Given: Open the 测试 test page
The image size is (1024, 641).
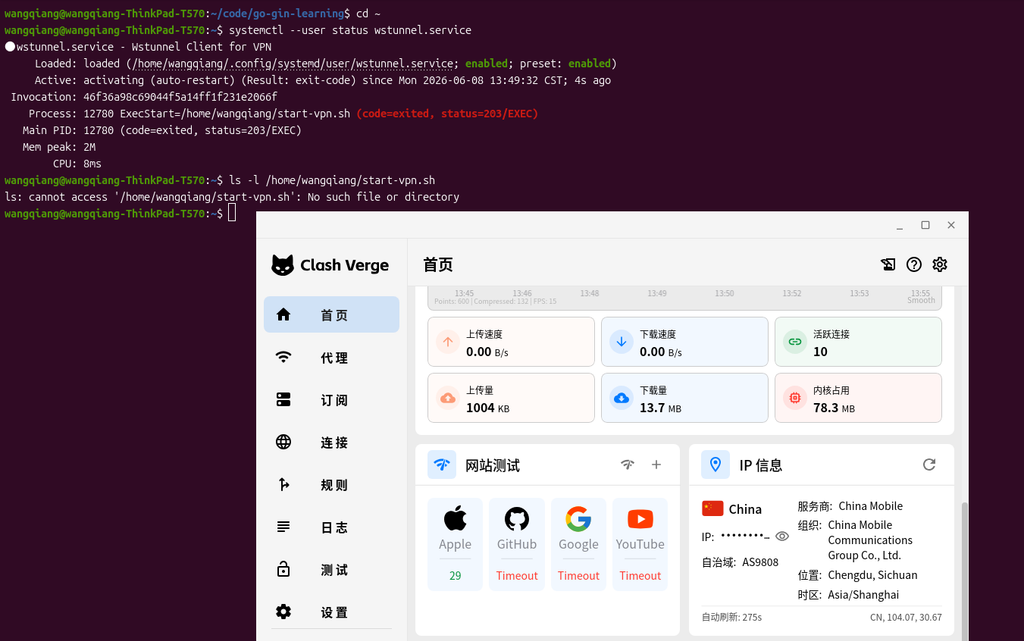Looking at the screenshot, I should [331, 569].
